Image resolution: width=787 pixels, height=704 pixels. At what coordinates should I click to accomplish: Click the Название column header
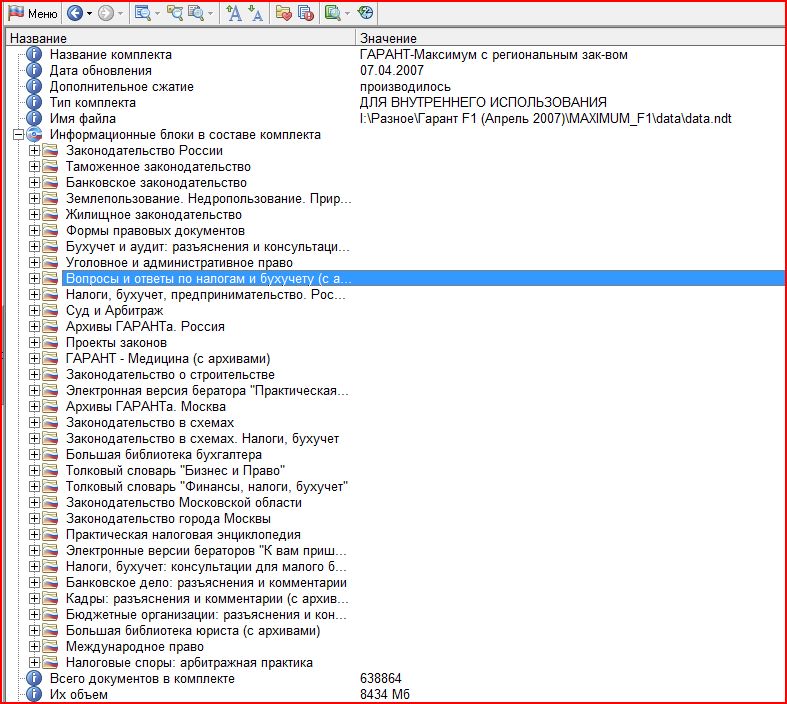pos(180,38)
